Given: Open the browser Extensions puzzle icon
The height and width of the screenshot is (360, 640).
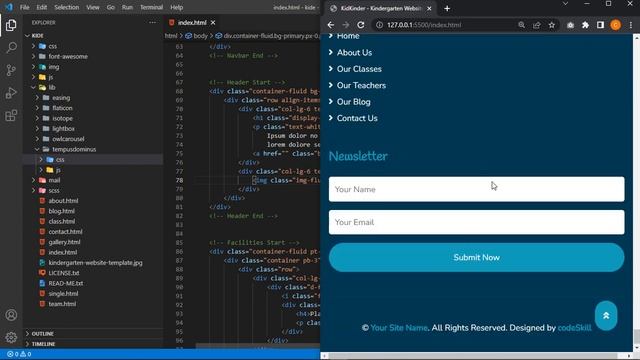Looking at the screenshot, I should 585,25.
